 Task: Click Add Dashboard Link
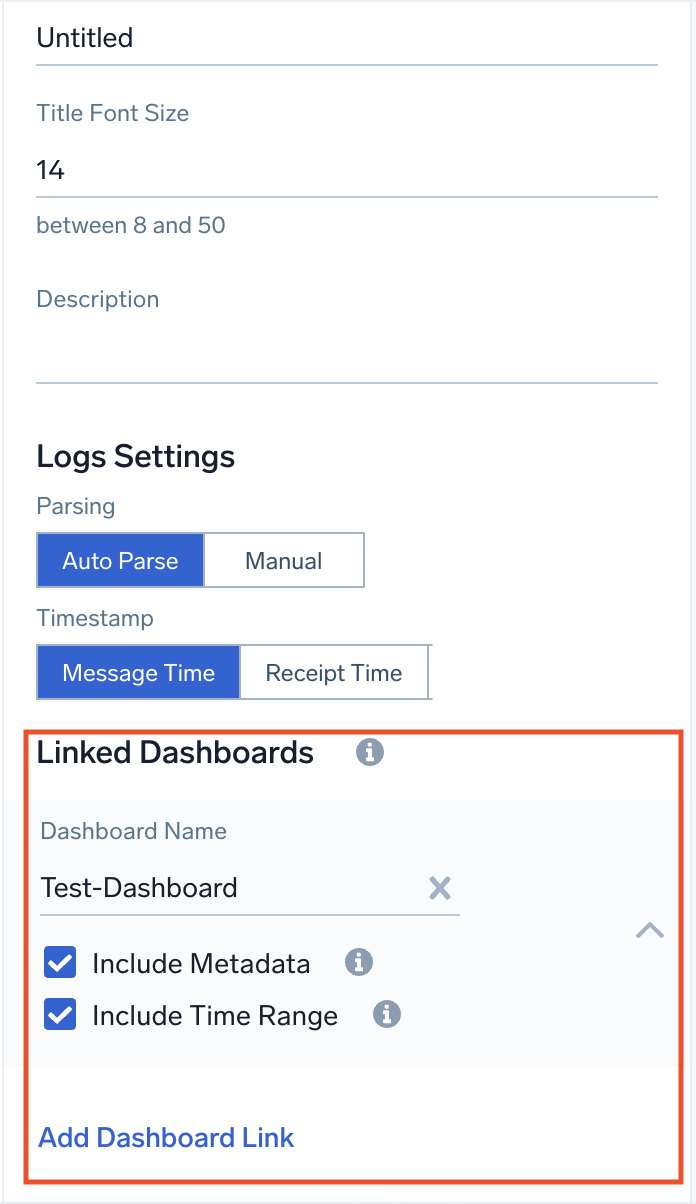166,1138
